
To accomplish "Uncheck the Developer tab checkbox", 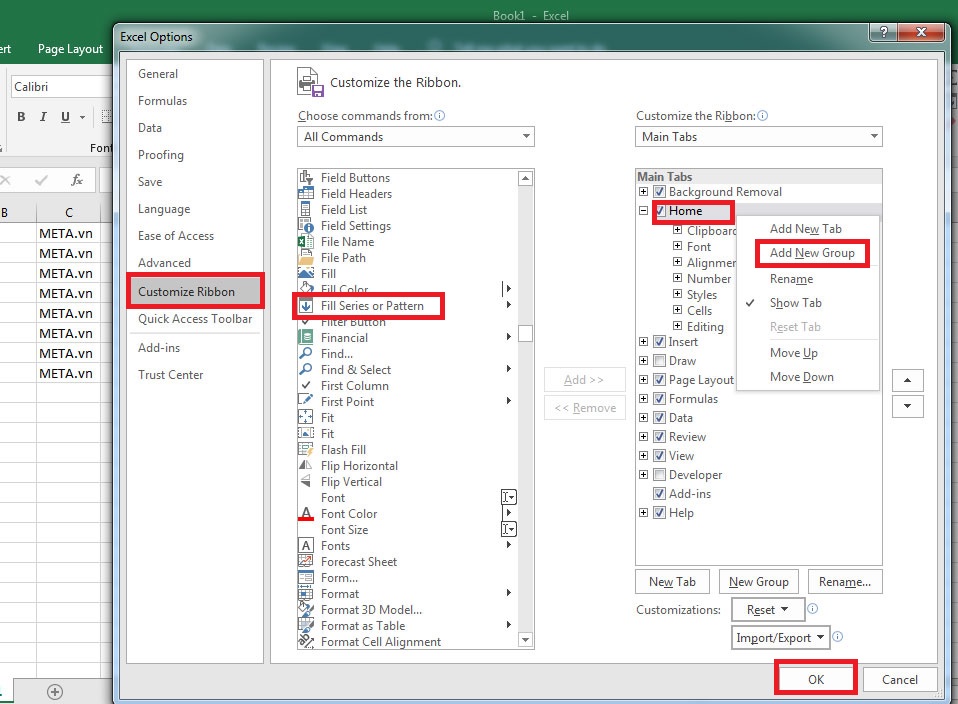I will pos(657,474).
